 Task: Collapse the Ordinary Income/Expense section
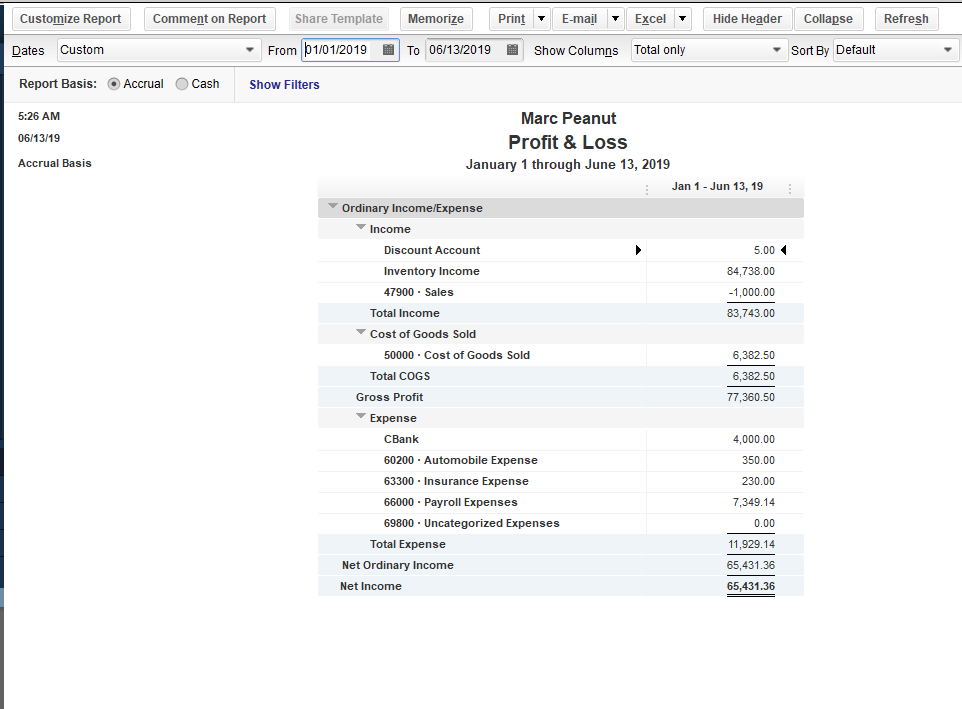(x=333, y=207)
